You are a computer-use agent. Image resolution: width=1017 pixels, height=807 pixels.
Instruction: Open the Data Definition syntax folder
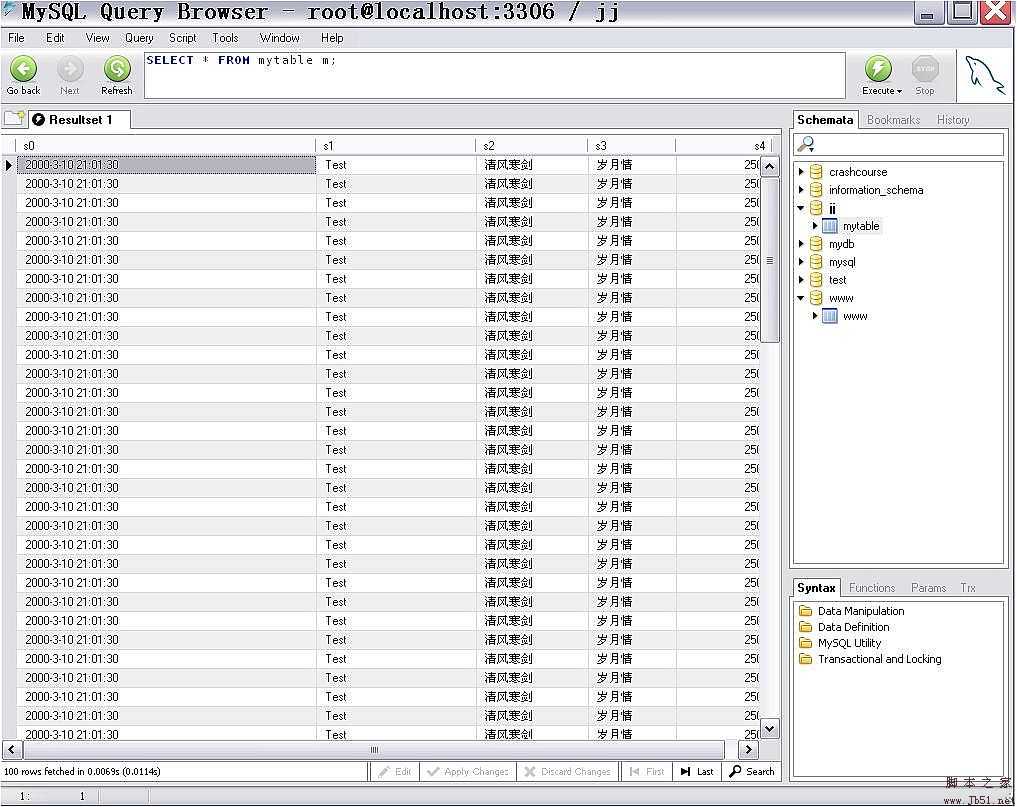coord(806,627)
